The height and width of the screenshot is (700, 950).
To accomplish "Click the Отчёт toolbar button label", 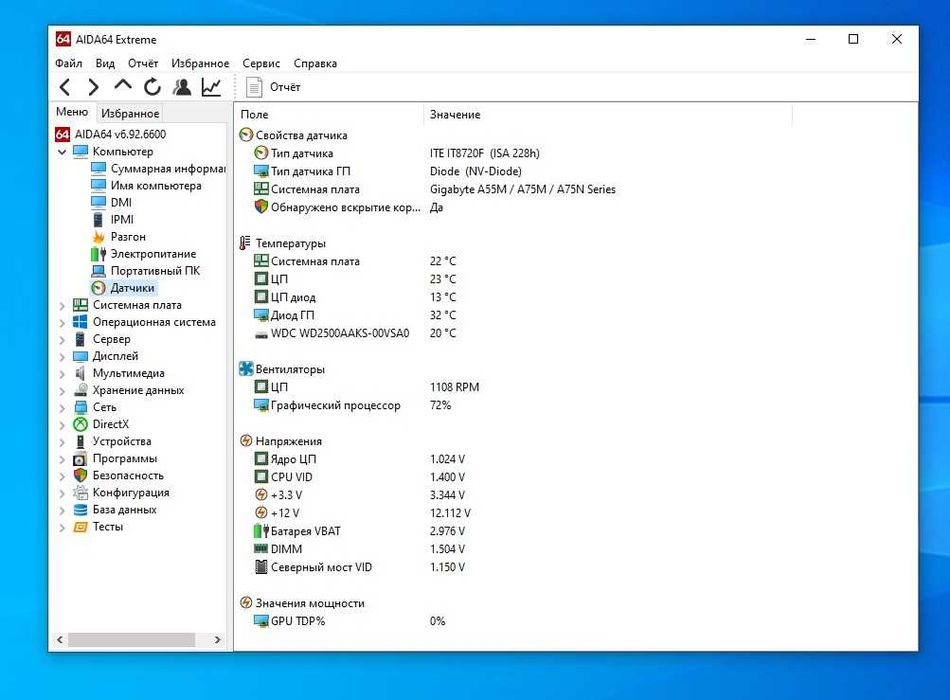I will pos(285,87).
